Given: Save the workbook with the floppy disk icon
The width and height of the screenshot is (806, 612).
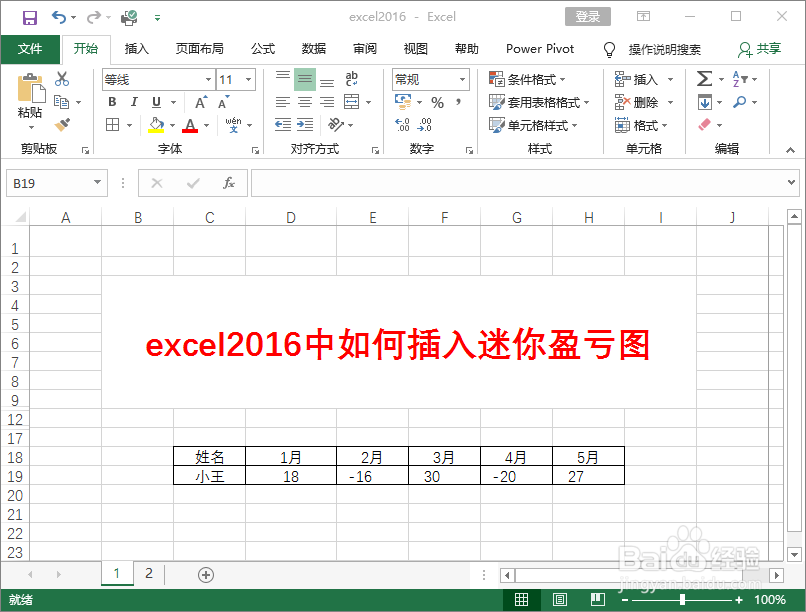Looking at the screenshot, I should [x=29, y=17].
